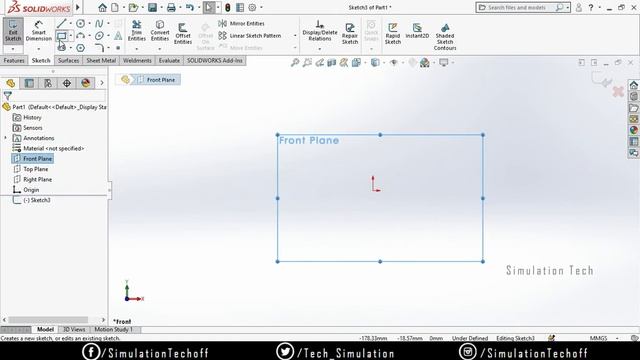Image resolution: width=640 pixels, height=360 pixels.
Task: Switch to the Sheet Metal tab
Action: [x=101, y=60]
